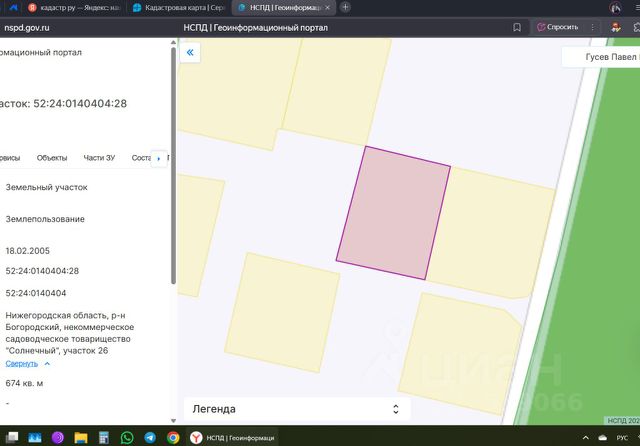640x446 pixels.
Task: Open the browser profile avatar
Action: [x=616, y=7]
